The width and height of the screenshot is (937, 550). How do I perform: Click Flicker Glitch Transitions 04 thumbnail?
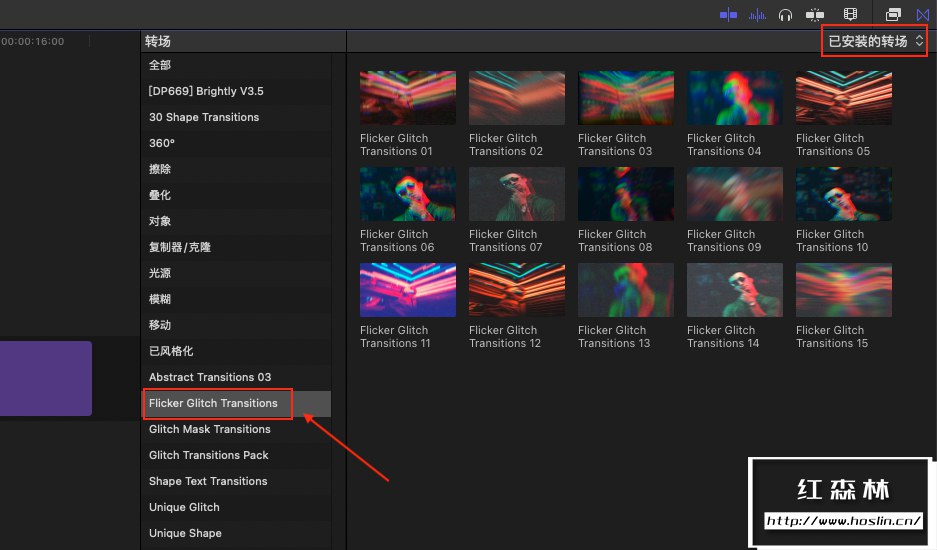(x=735, y=98)
